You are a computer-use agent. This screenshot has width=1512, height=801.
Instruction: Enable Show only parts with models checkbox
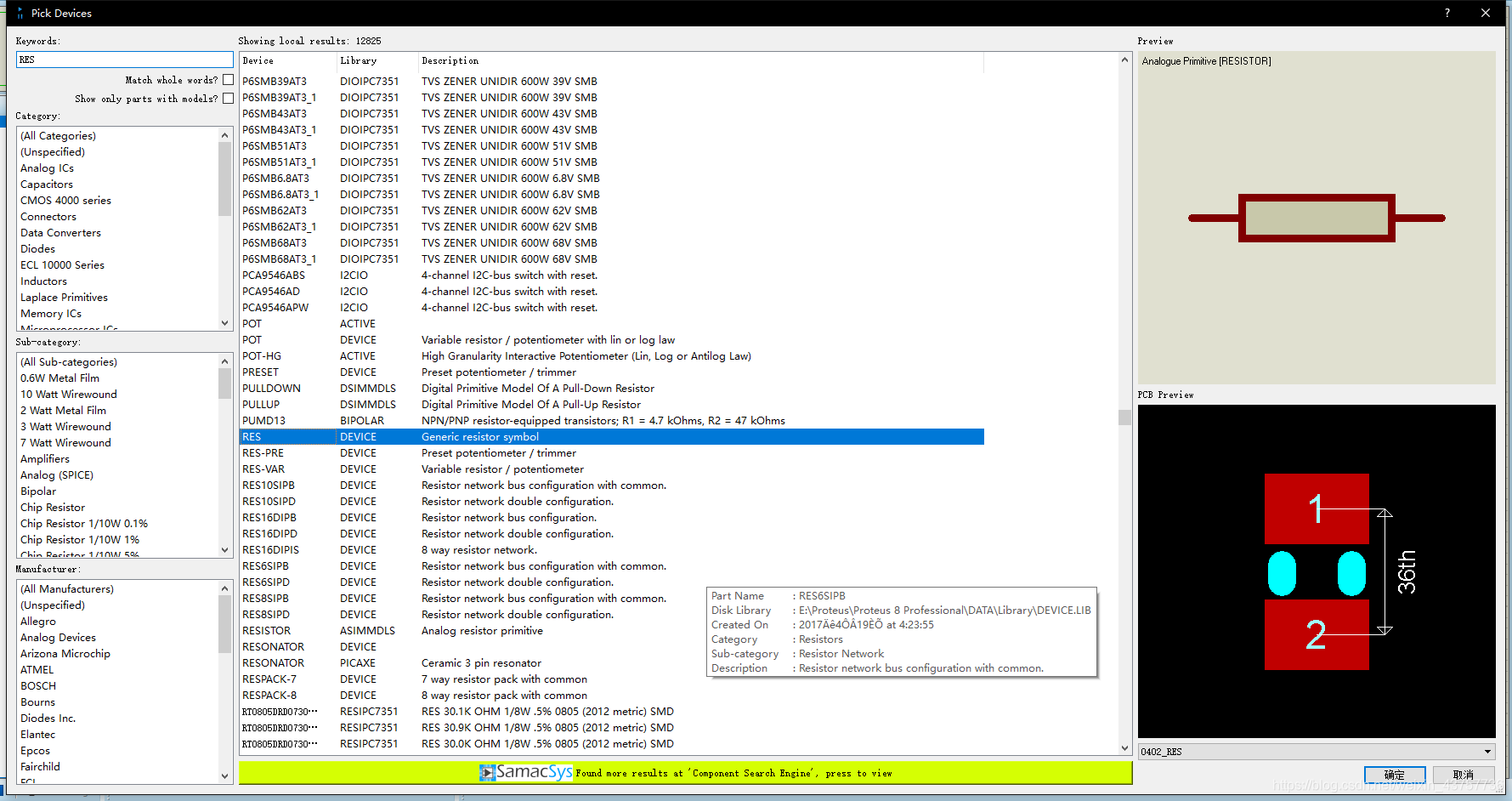pyautogui.click(x=228, y=99)
